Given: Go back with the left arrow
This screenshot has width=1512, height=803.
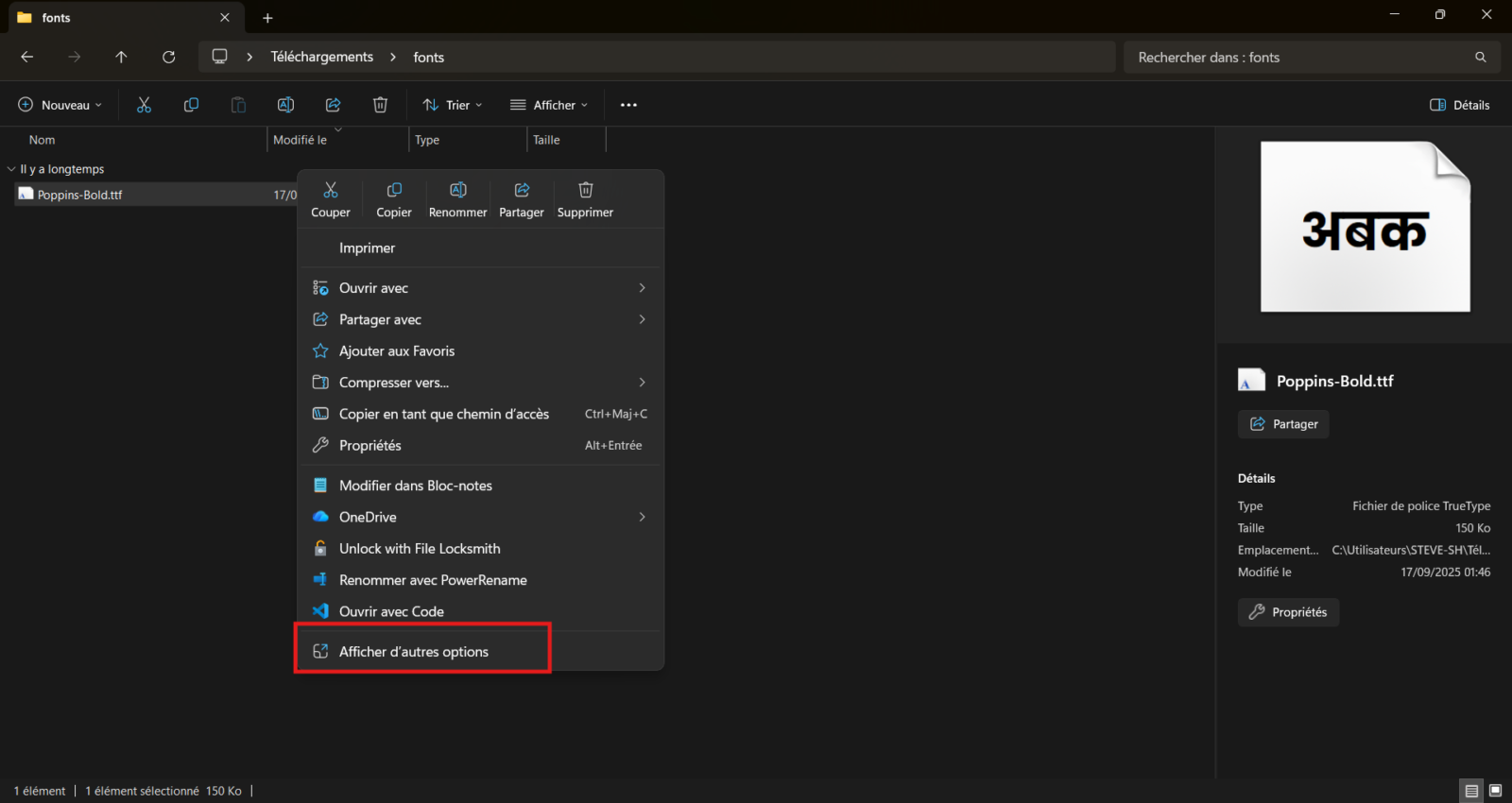Looking at the screenshot, I should [27, 57].
